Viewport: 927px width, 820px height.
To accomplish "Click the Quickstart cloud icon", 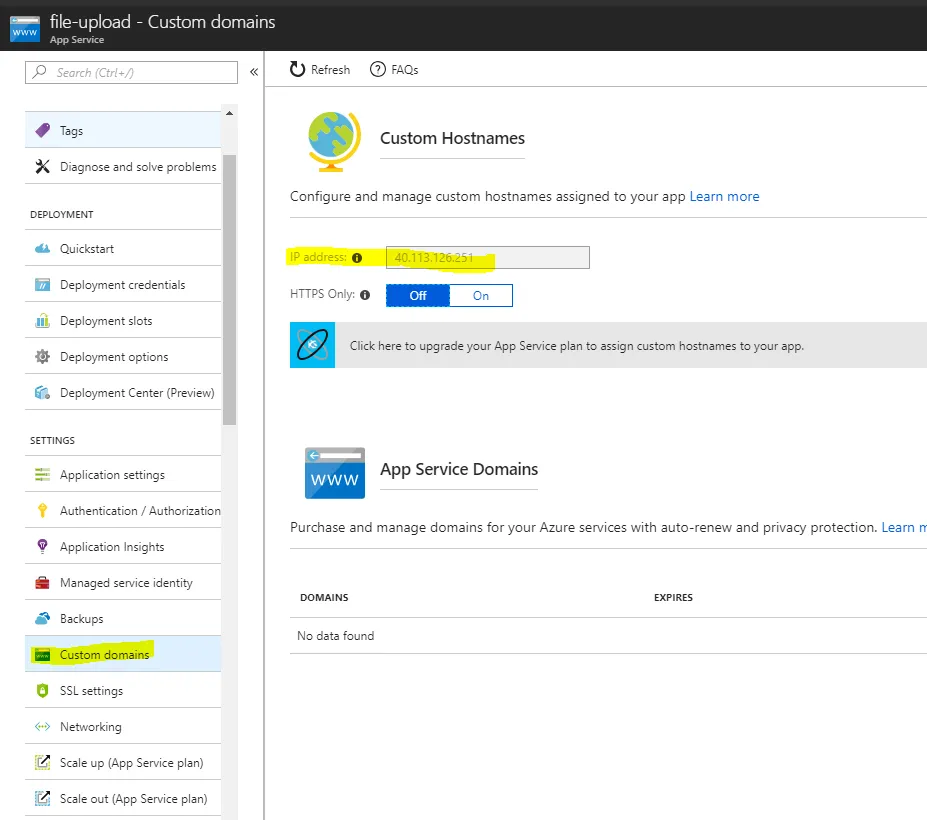I will [43, 249].
